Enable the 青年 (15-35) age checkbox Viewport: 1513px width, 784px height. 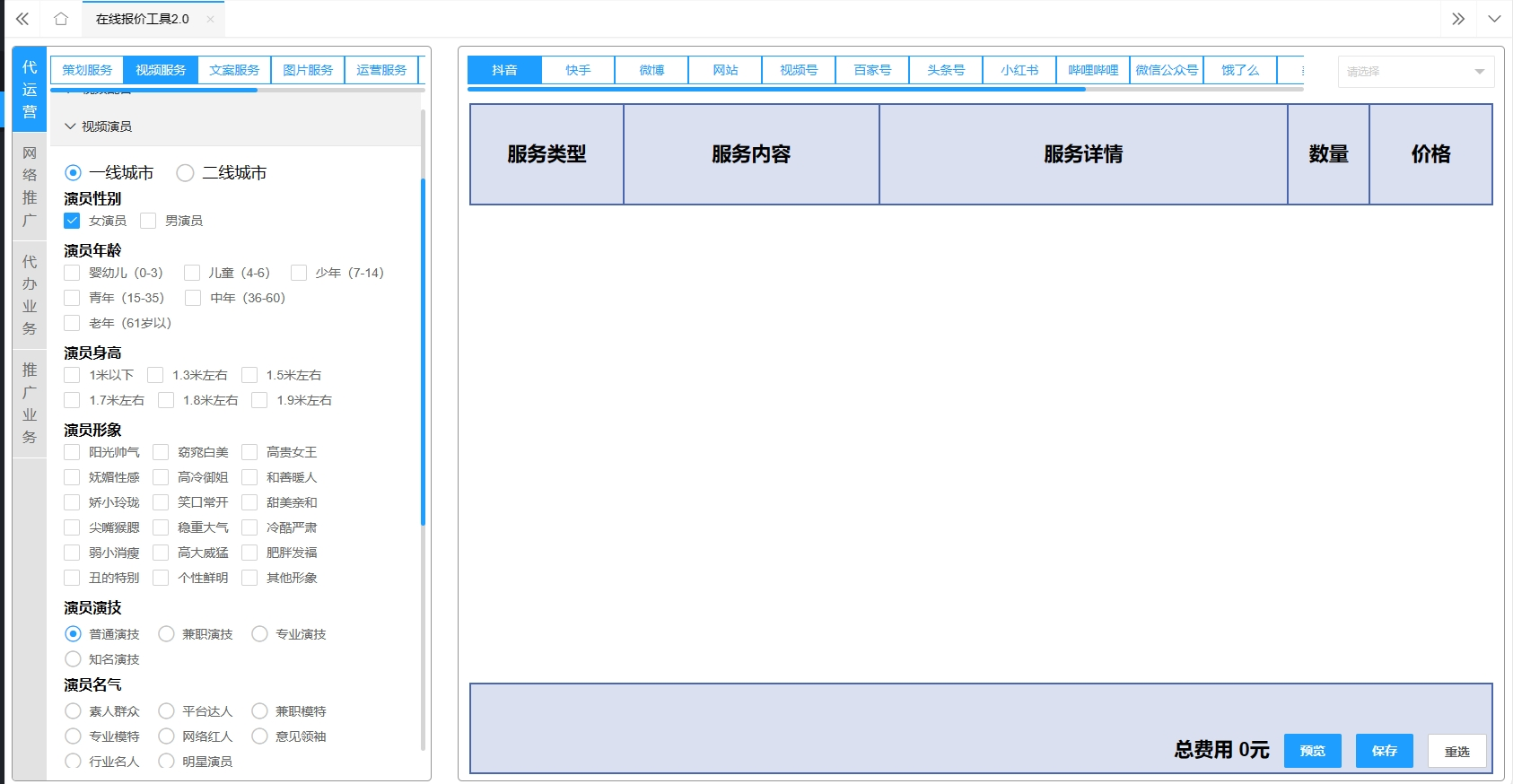tap(73, 298)
